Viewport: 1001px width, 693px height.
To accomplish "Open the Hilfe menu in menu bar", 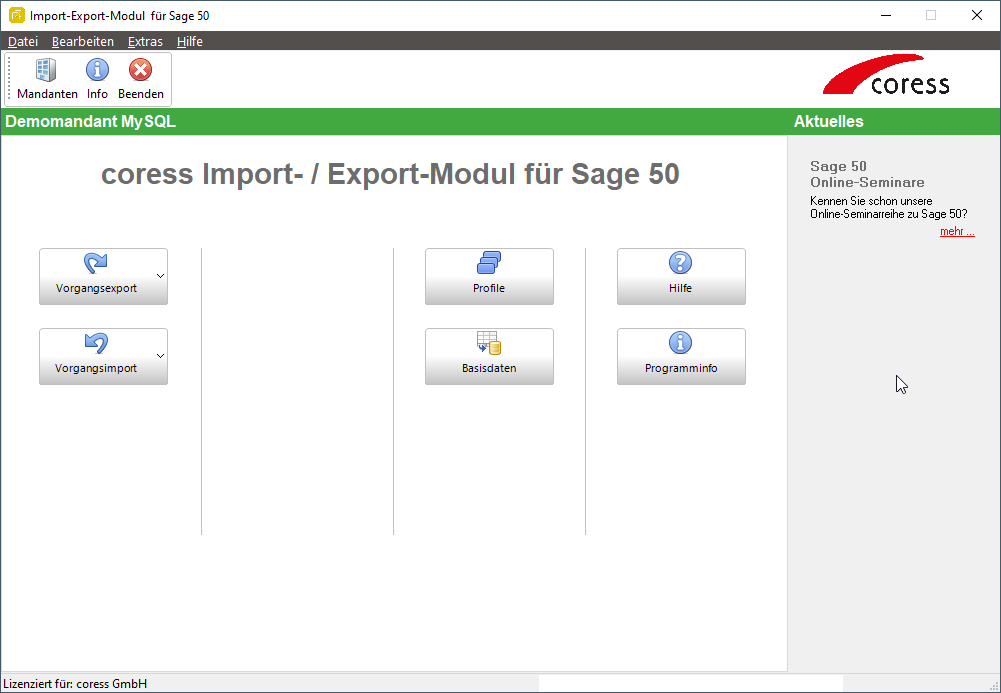I will [190, 41].
